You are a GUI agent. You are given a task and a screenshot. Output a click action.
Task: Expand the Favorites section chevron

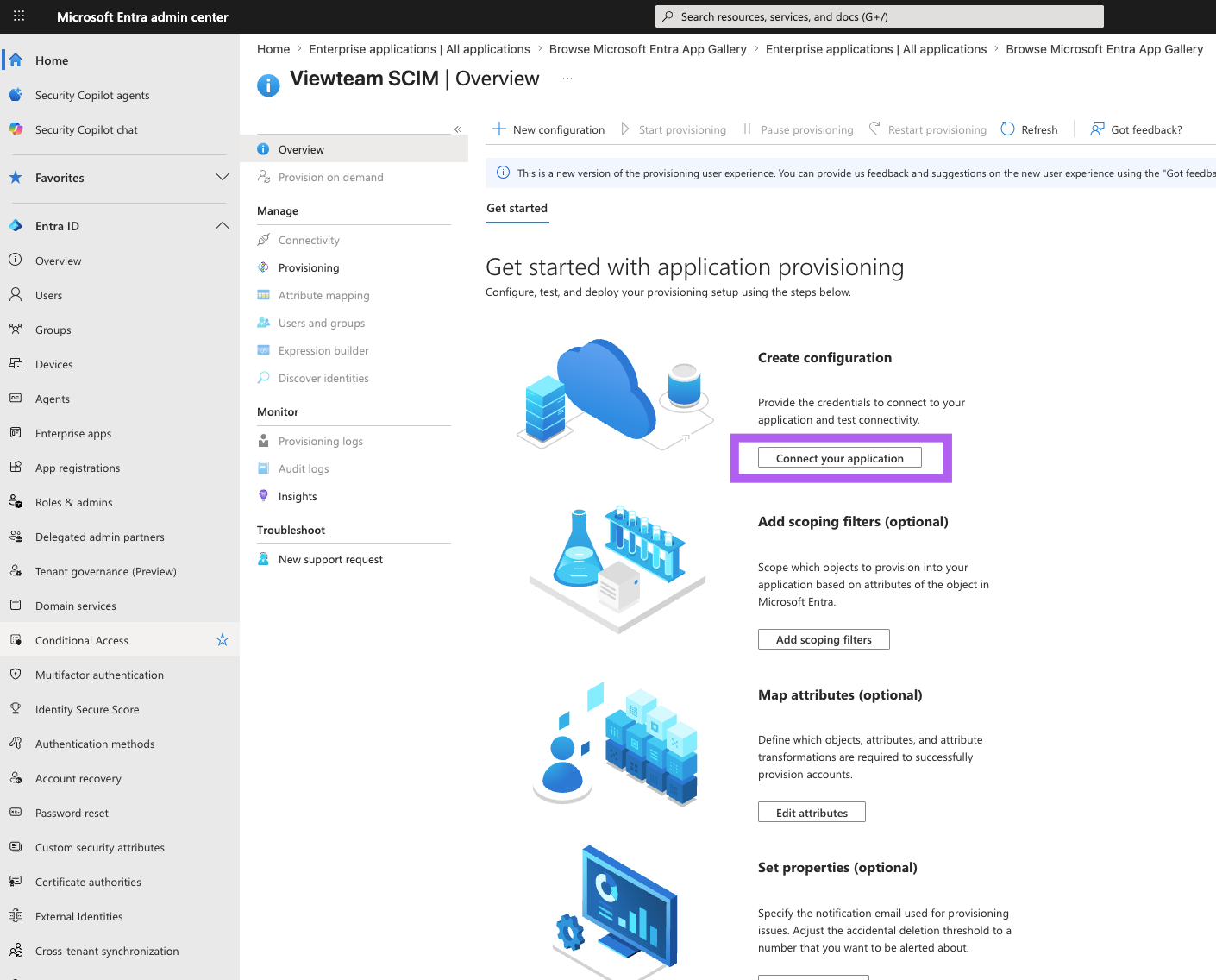pyautogui.click(x=223, y=178)
